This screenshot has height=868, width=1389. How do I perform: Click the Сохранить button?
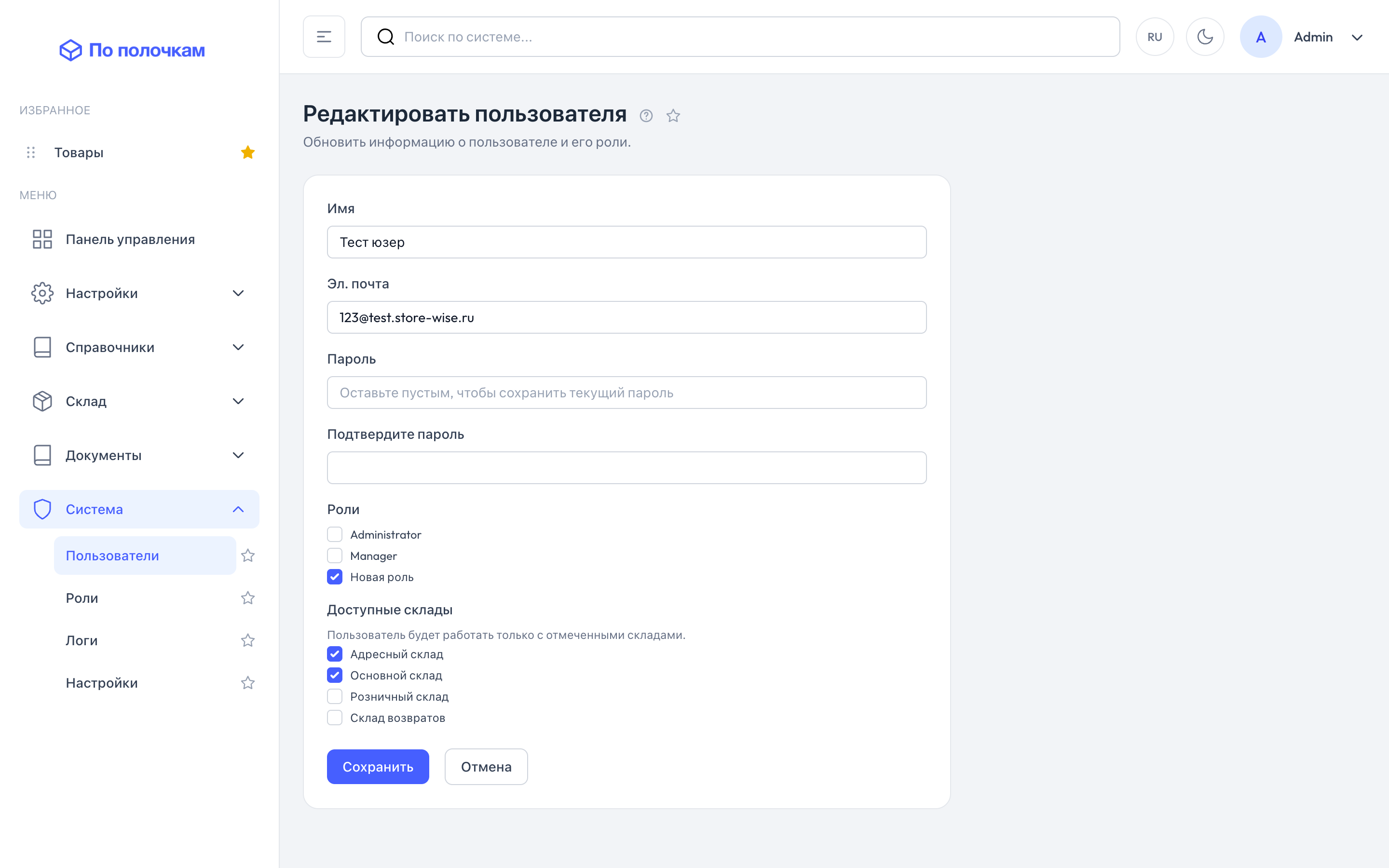pos(378,767)
